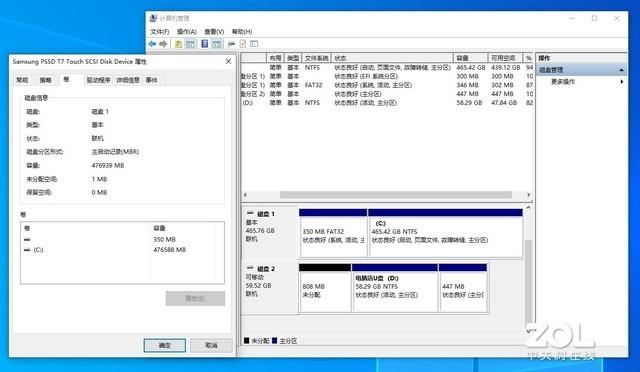Click the 卷 column header in dialog list
The height and width of the screenshot is (372, 640).
point(85,228)
